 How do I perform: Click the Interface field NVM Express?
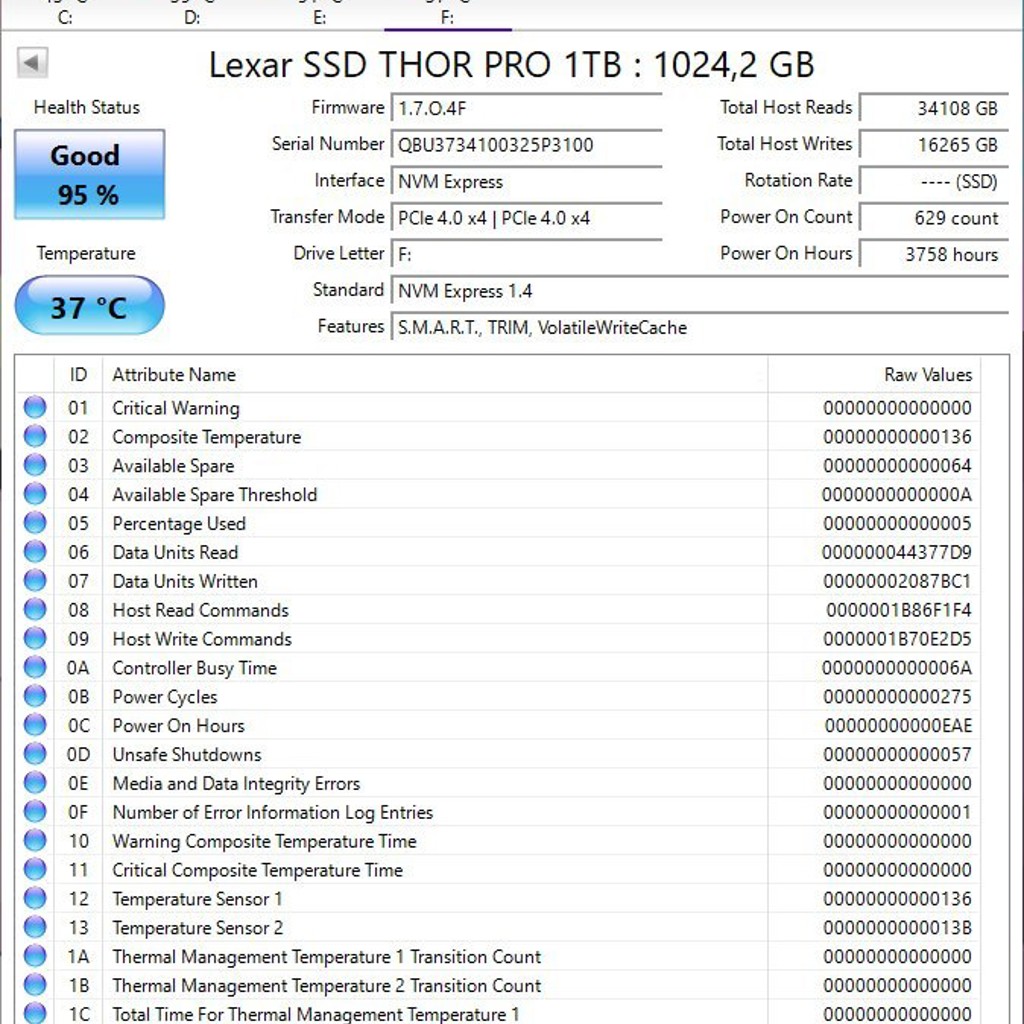pyautogui.click(x=526, y=181)
